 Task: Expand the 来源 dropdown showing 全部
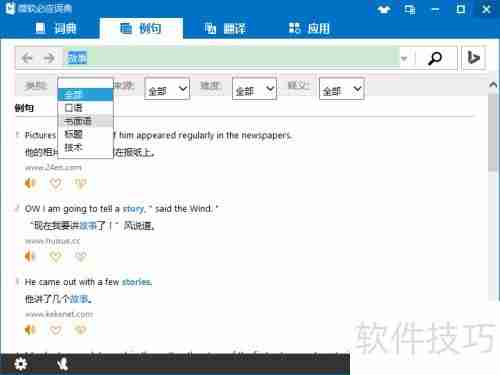click(167, 89)
